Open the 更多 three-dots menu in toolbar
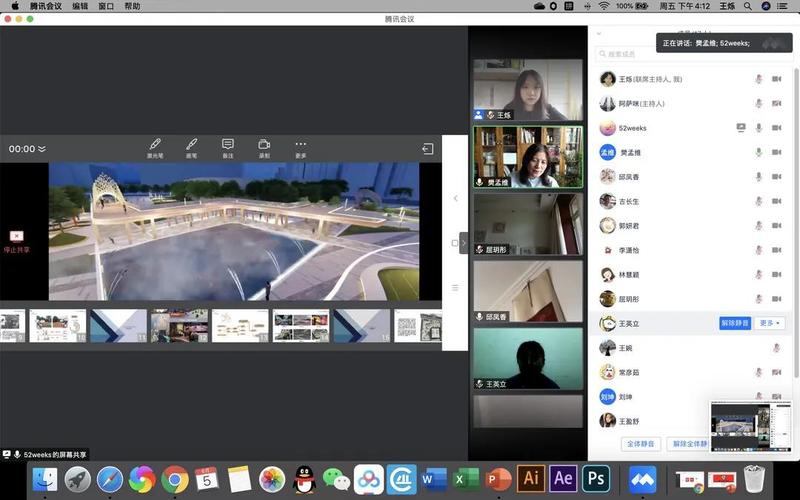Screen dimensions: 800x500 (x=301, y=148)
